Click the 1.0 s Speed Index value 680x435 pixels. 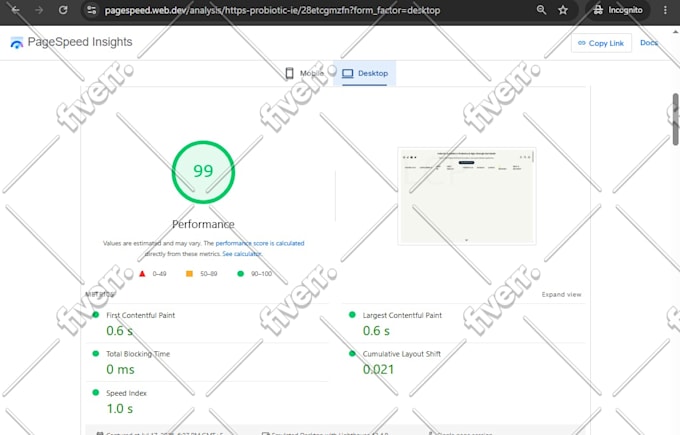pyautogui.click(x=120, y=409)
